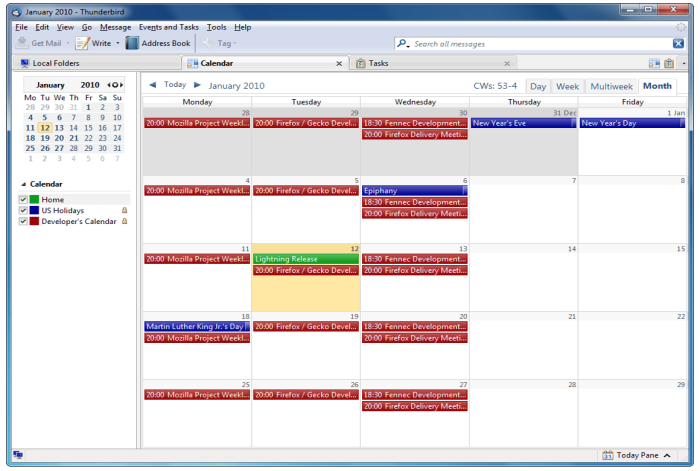Select the Month view tab
Screen dimensions: 700x471
click(x=657, y=86)
